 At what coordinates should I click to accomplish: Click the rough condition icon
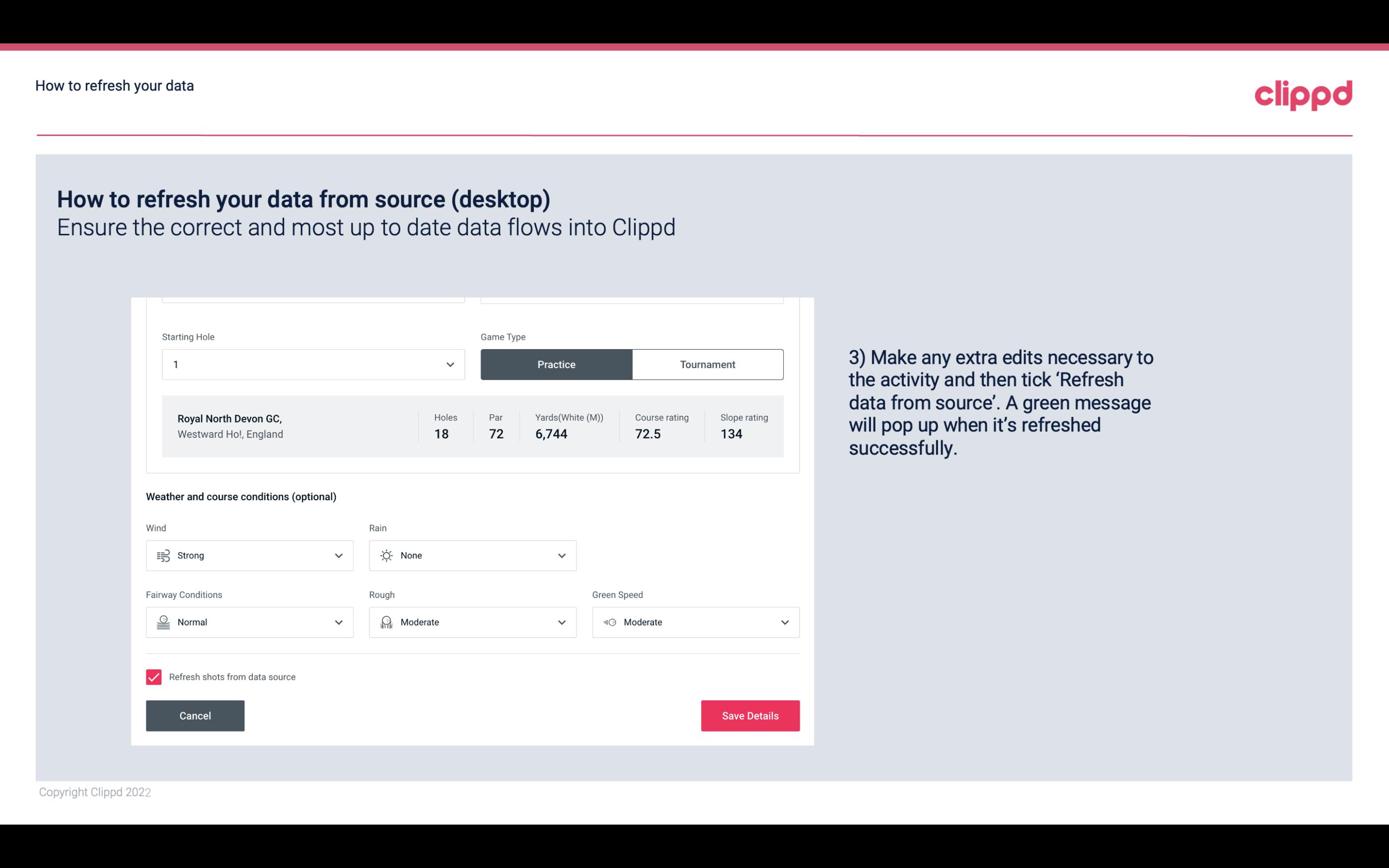click(386, 622)
